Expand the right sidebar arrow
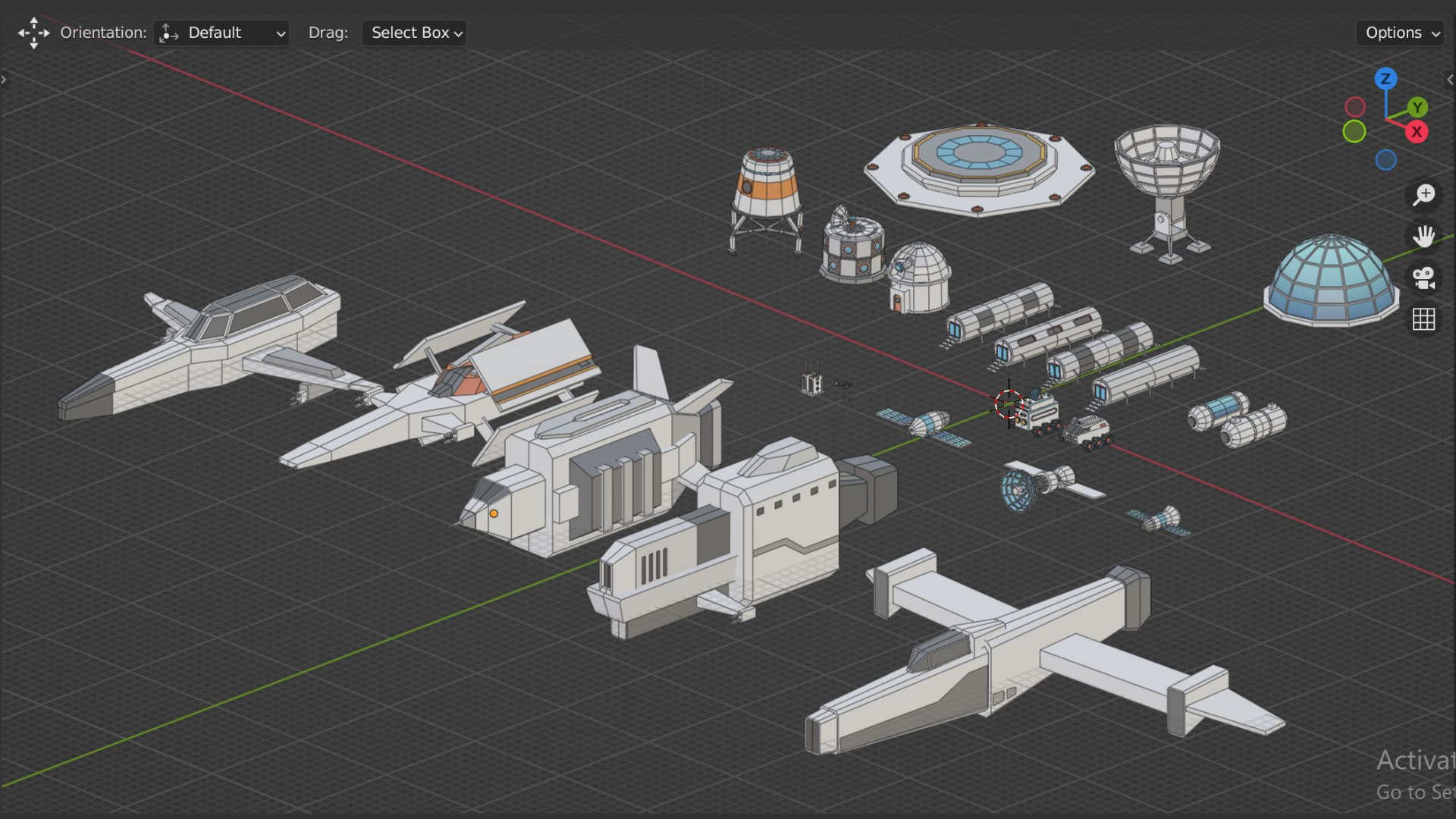The width and height of the screenshot is (1456, 819). (x=1450, y=79)
